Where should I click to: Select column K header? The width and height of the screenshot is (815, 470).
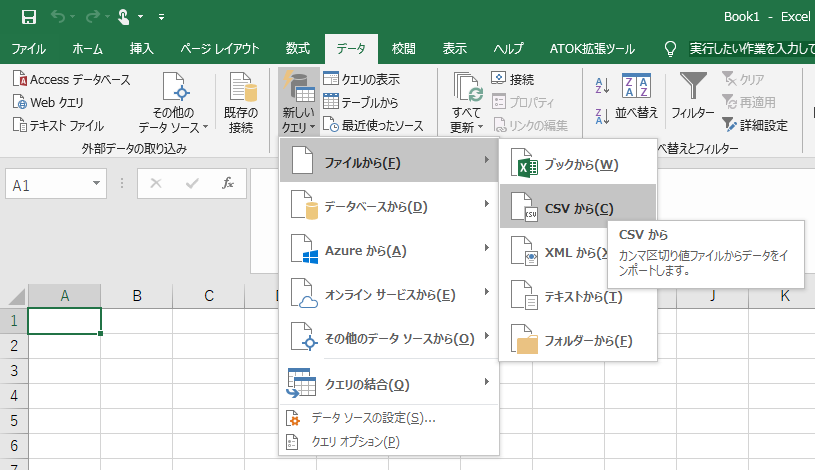click(784, 296)
